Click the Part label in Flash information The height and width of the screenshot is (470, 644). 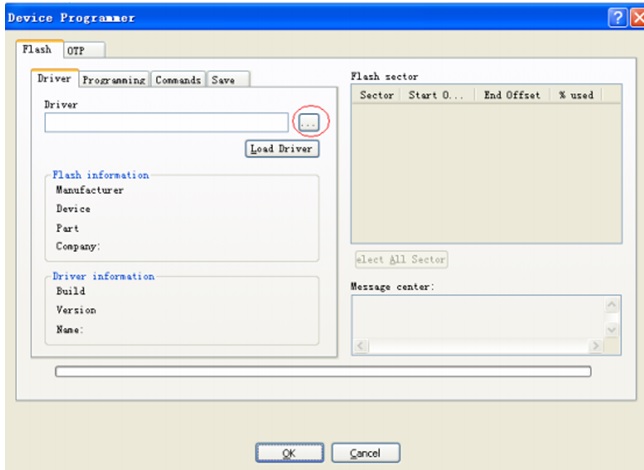67,228
